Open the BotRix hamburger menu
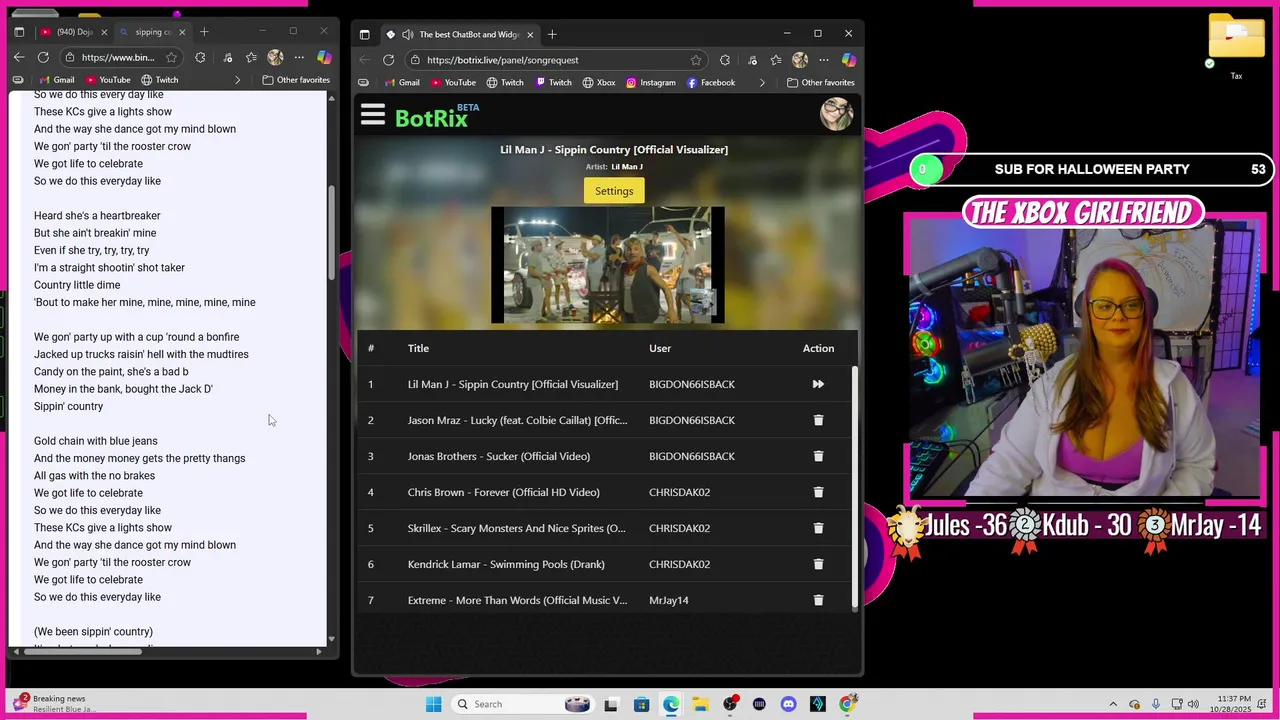The width and height of the screenshot is (1280, 720). pyautogui.click(x=373, y=115)
